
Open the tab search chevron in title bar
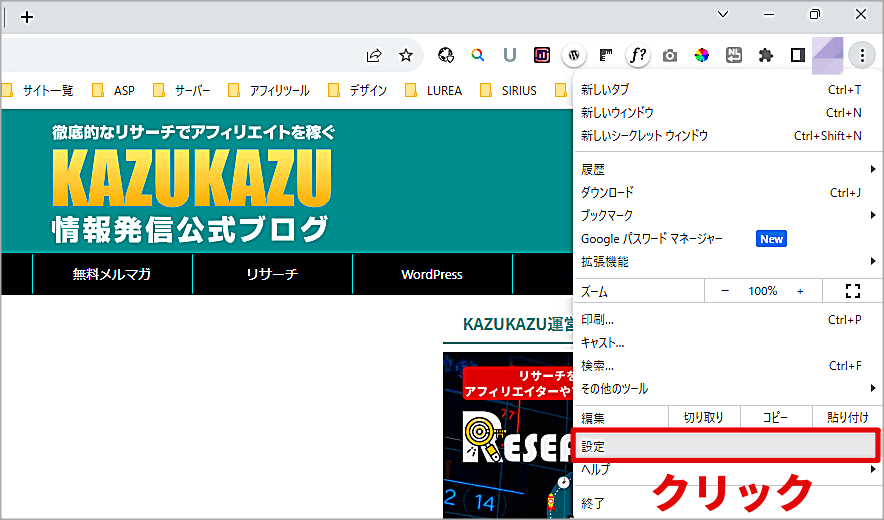coord(723,15)
